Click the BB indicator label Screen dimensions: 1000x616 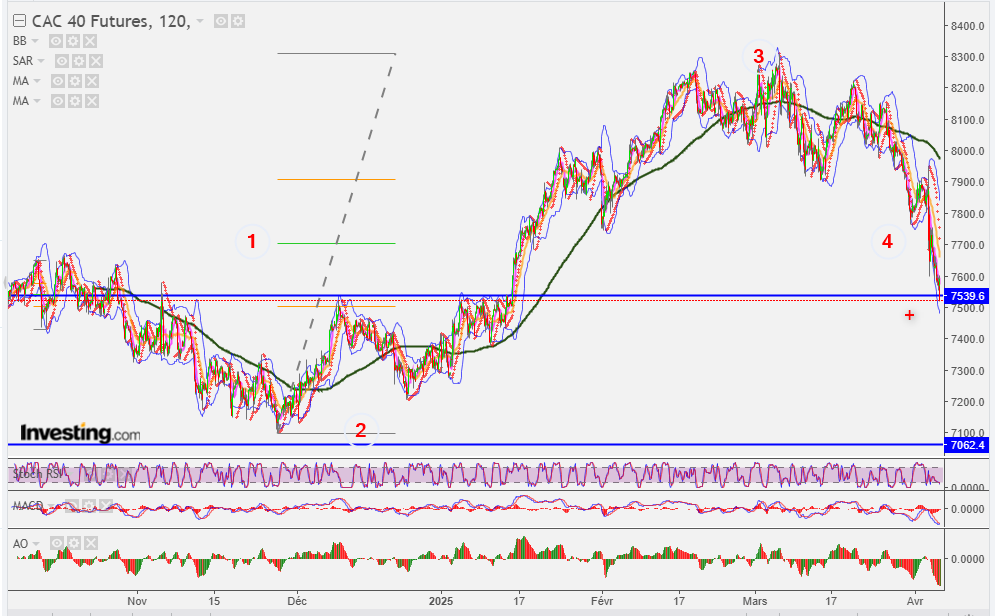click(20, 41)
